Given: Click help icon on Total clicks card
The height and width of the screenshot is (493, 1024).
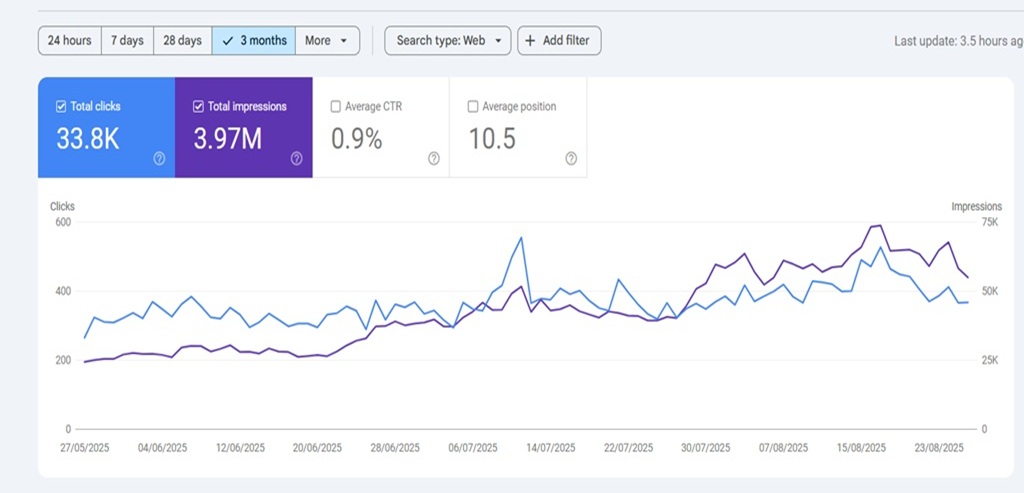Looking at the screenshot, I should (159, 158).
